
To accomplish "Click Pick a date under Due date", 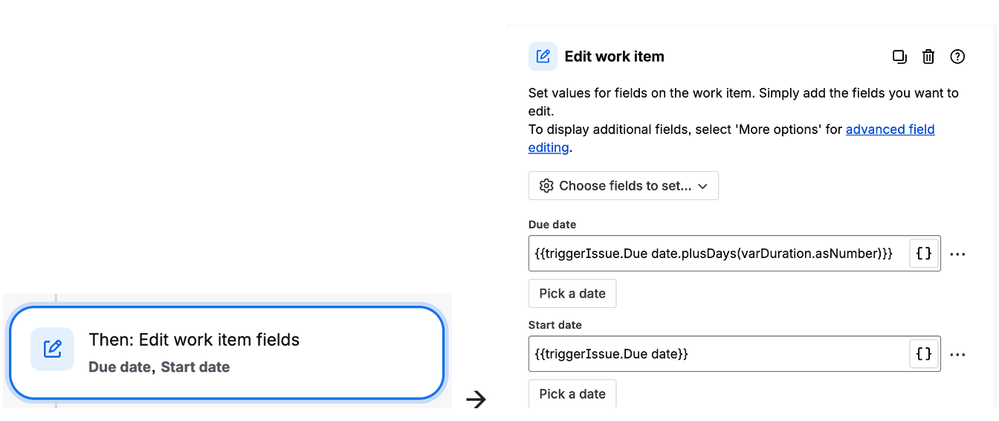I will point(572,294).
